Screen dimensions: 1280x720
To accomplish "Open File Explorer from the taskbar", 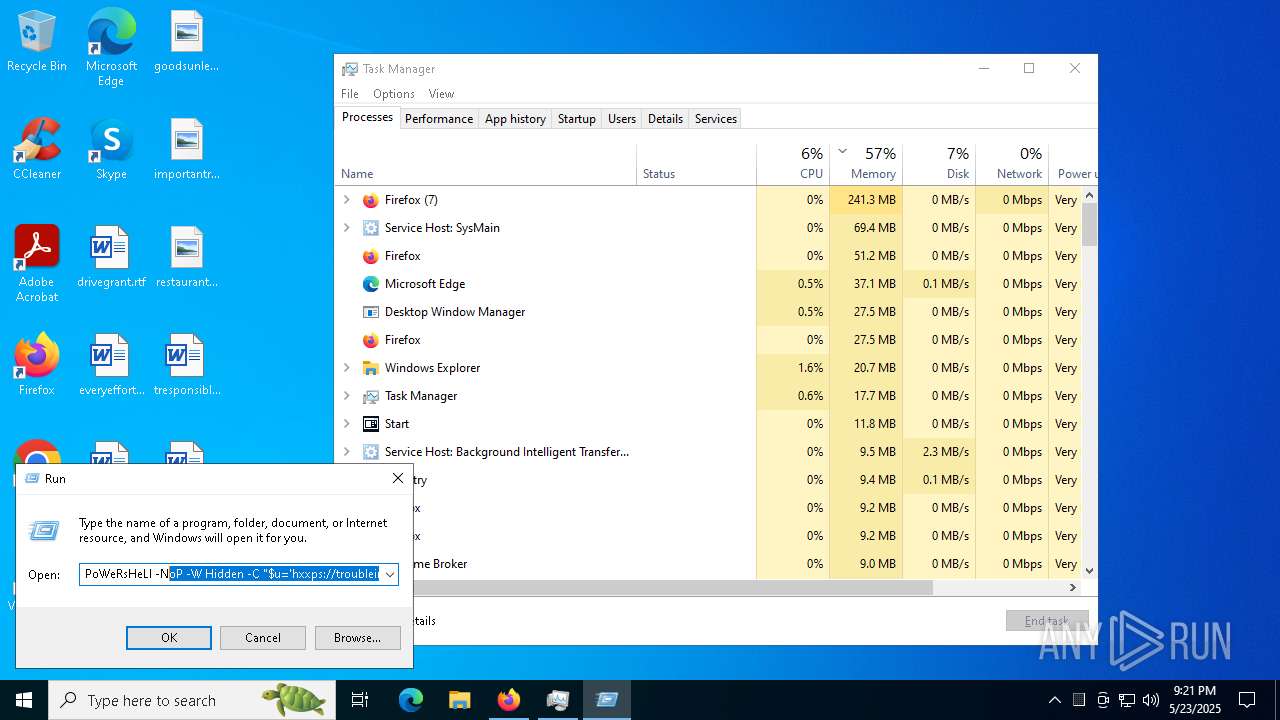I will click(x=459, y=700).
